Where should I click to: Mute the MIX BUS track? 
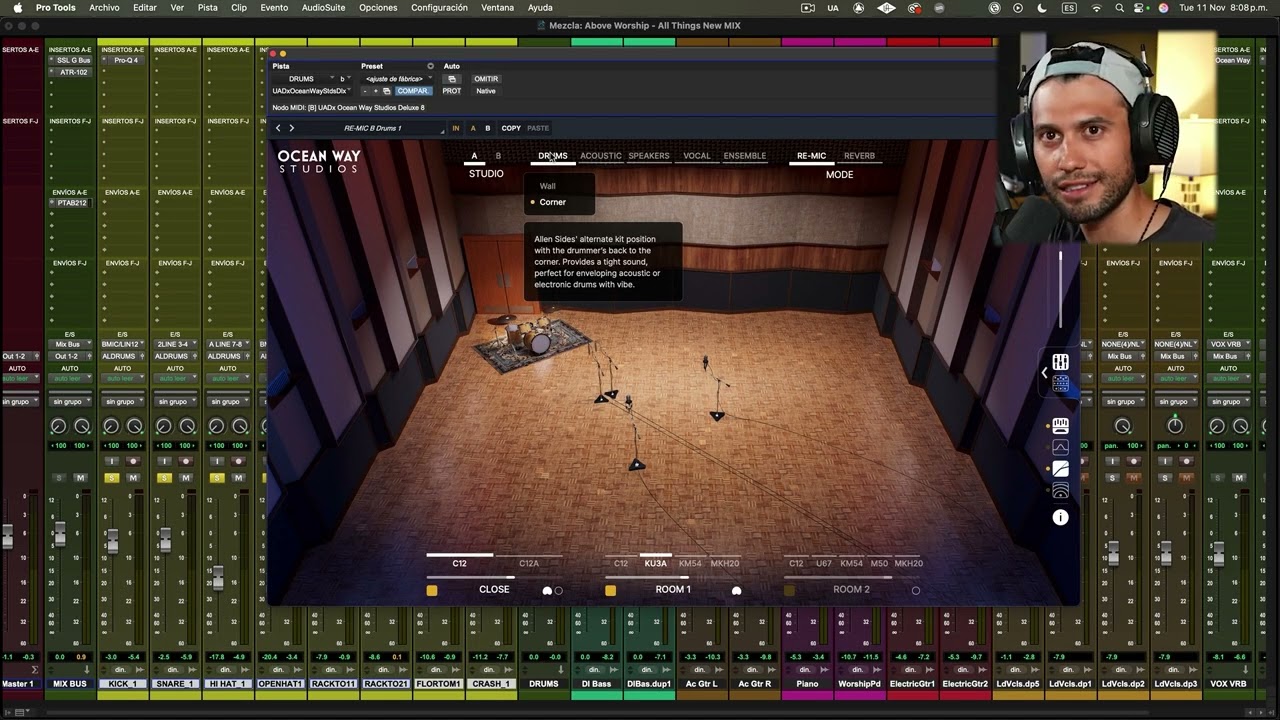tap(81, 478)
